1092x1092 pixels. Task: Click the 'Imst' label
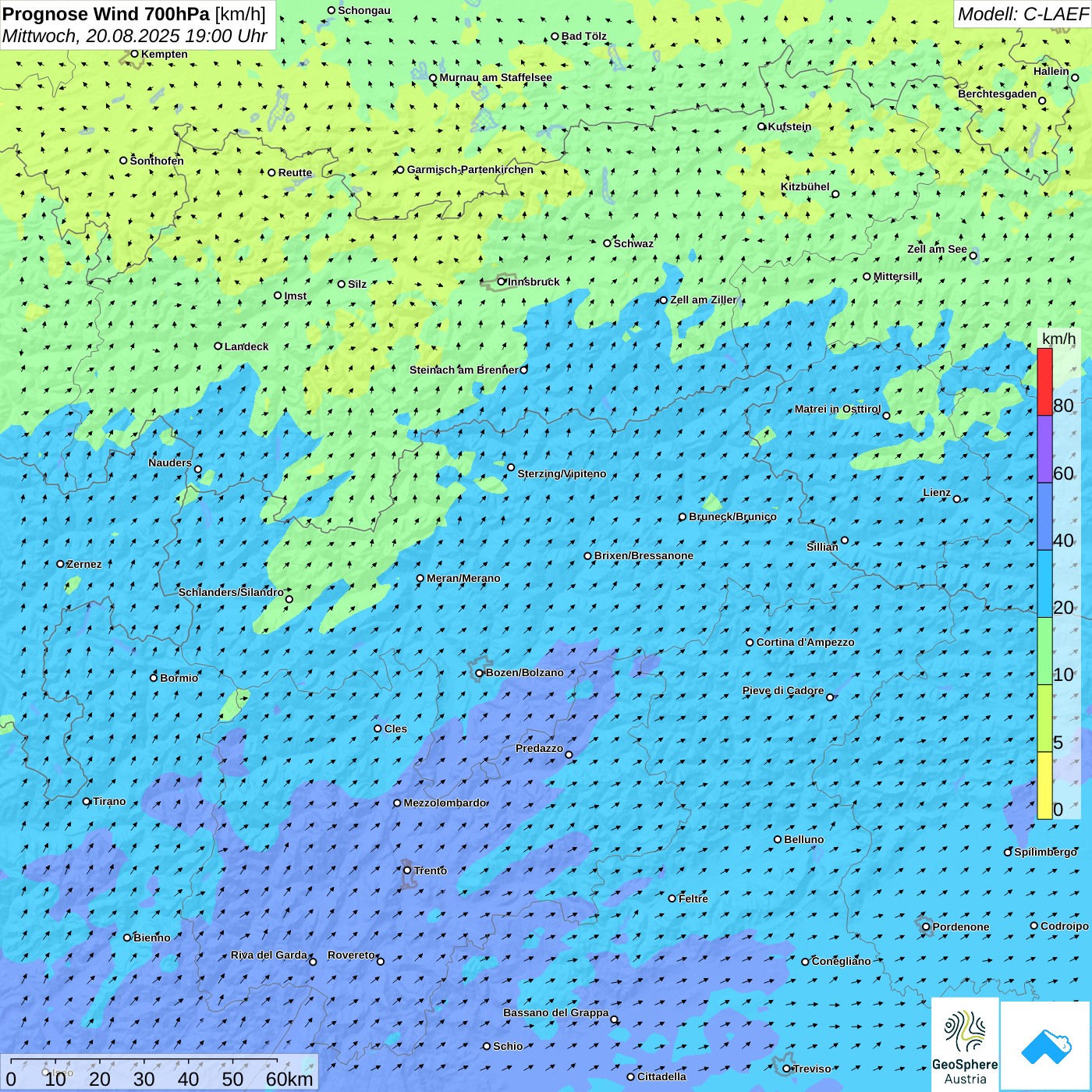coord(295,296)
